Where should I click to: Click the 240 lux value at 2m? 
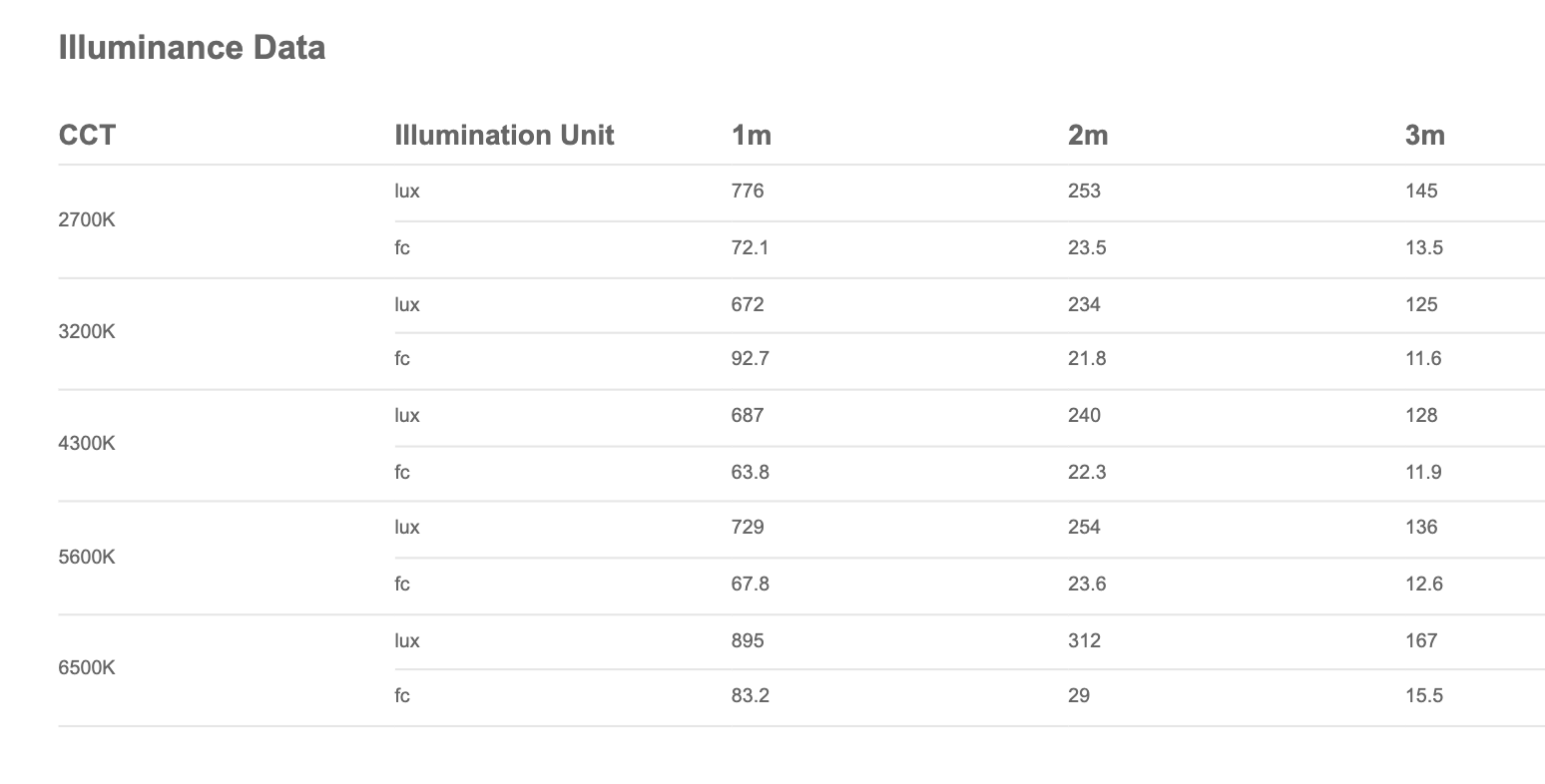(1084, 415)
